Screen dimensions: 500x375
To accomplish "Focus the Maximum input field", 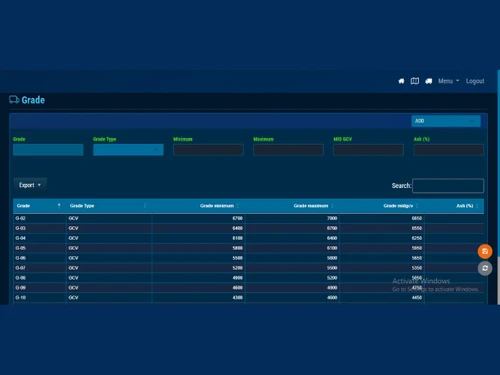I will (288, 150).
